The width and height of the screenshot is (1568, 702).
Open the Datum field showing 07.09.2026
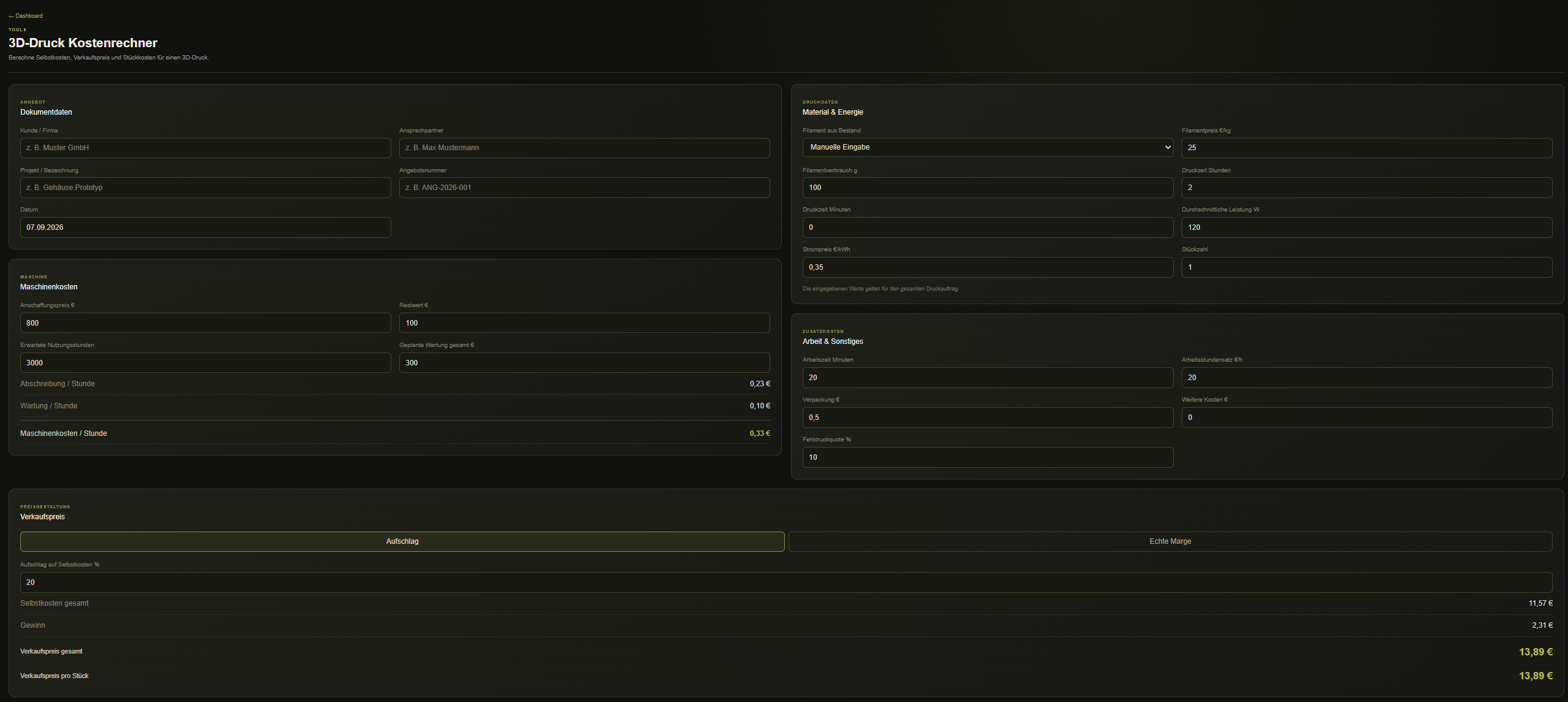(205, 227)
